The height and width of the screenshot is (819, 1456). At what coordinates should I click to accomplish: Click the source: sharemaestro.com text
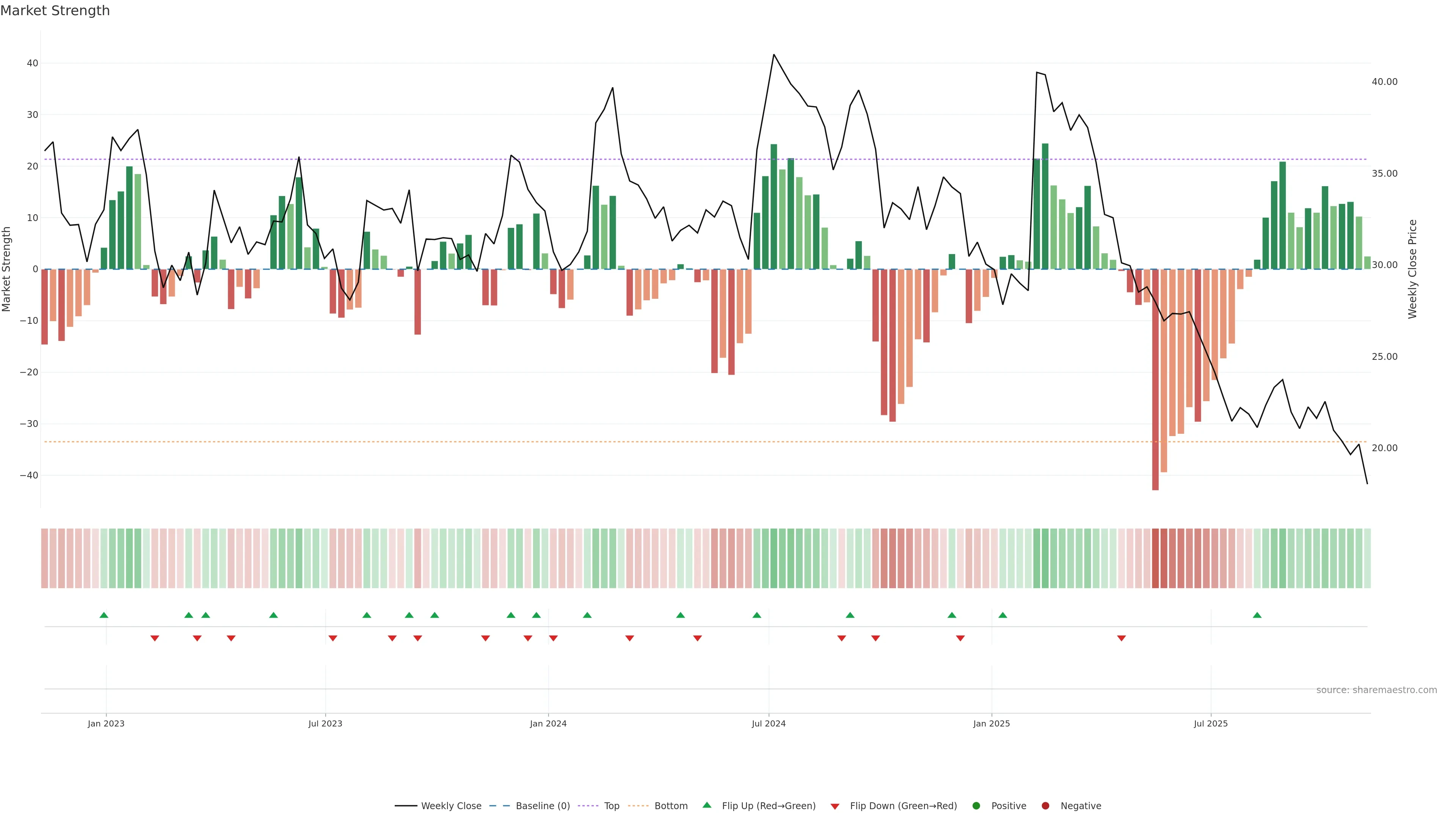[1376, 690]
